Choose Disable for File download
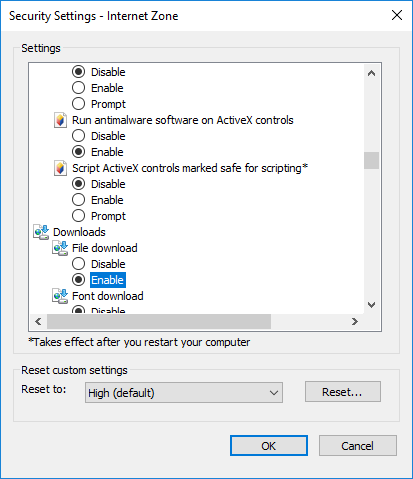 coord(78,264)
